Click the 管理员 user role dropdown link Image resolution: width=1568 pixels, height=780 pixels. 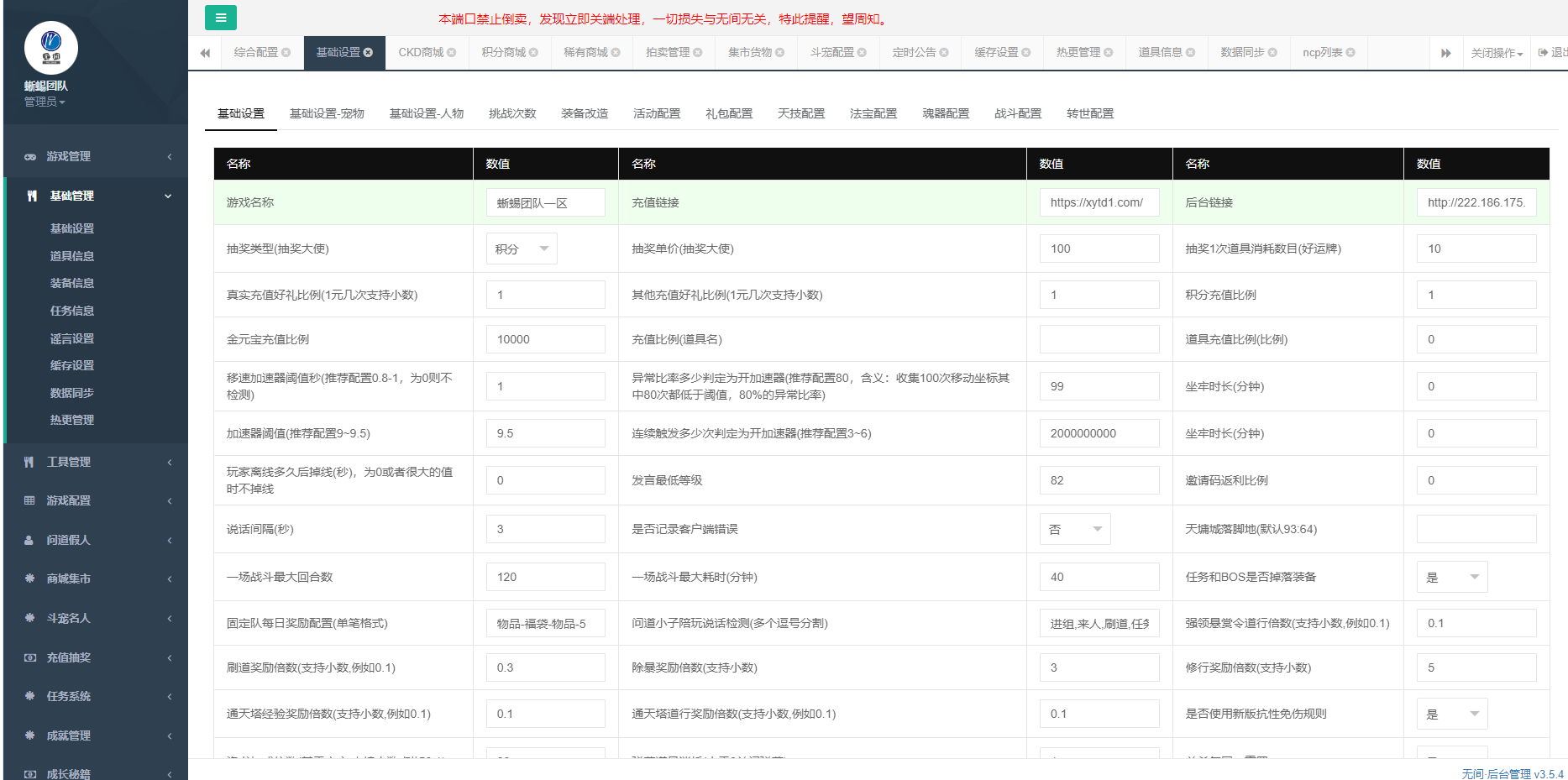(x=45, y=102)
